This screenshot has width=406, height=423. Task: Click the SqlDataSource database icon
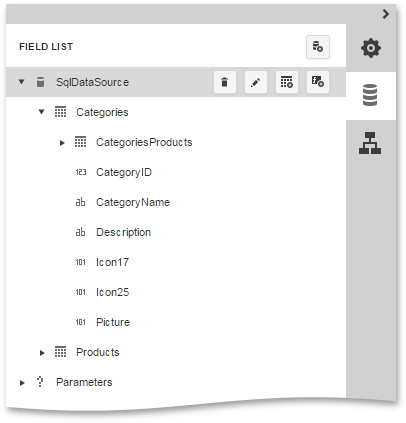pyautogui.click(x=40, y=82)
